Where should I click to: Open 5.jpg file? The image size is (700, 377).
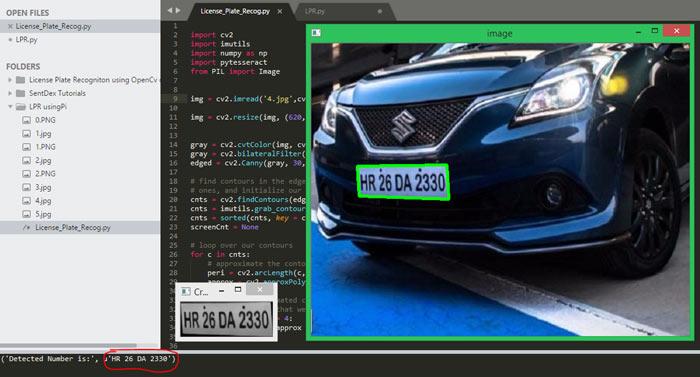tap(43, 214)
